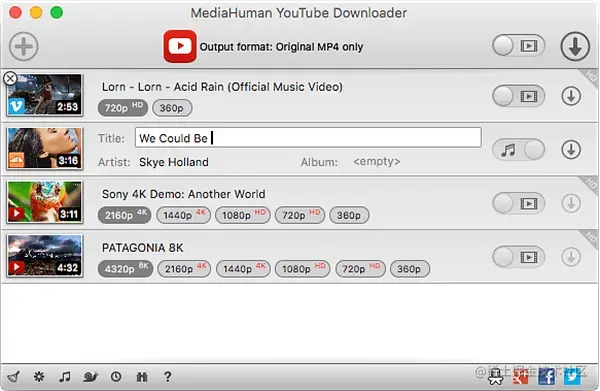Click the add URL plus button
600x391 pixels.
(x=24, y=47)
